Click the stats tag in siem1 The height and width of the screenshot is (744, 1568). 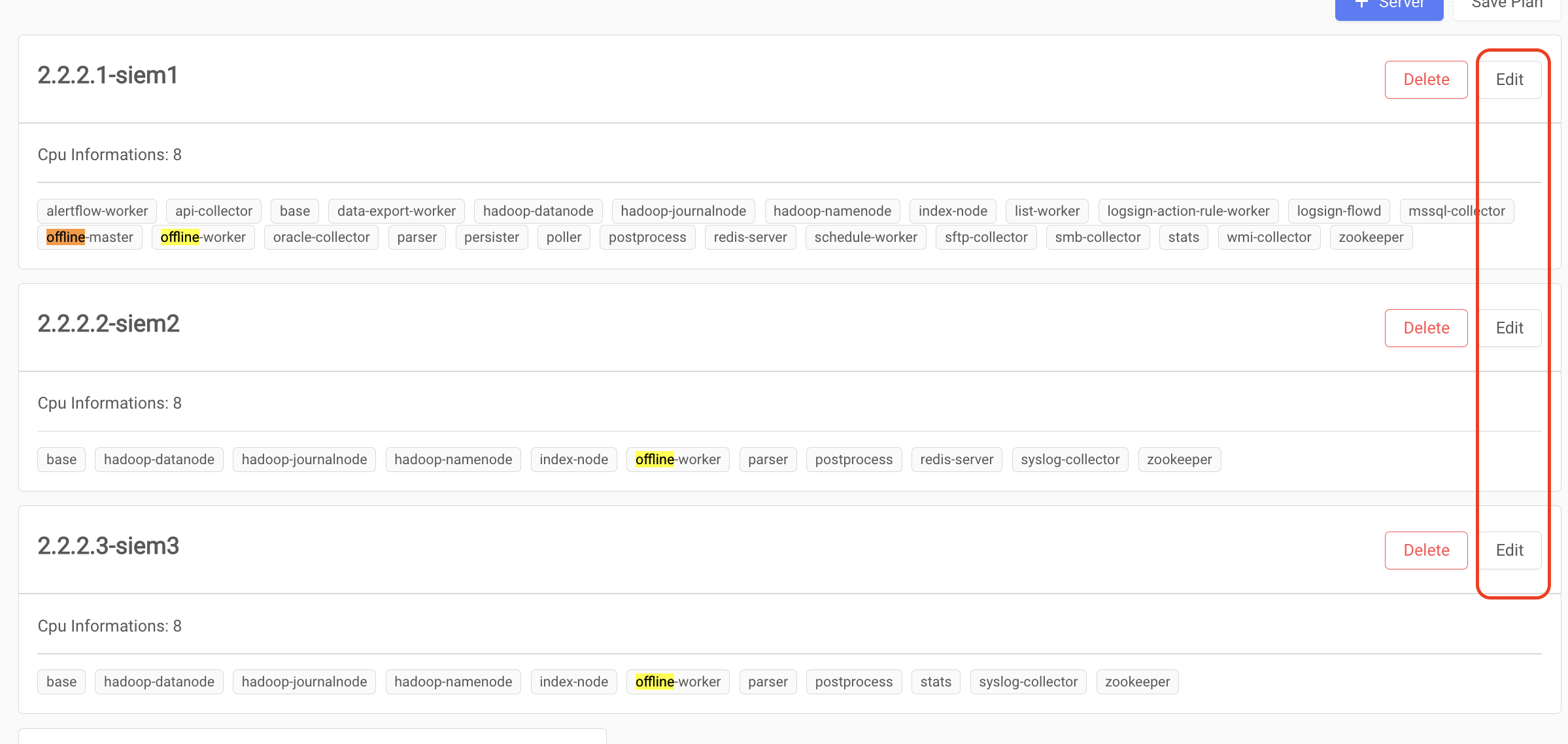1184,237
